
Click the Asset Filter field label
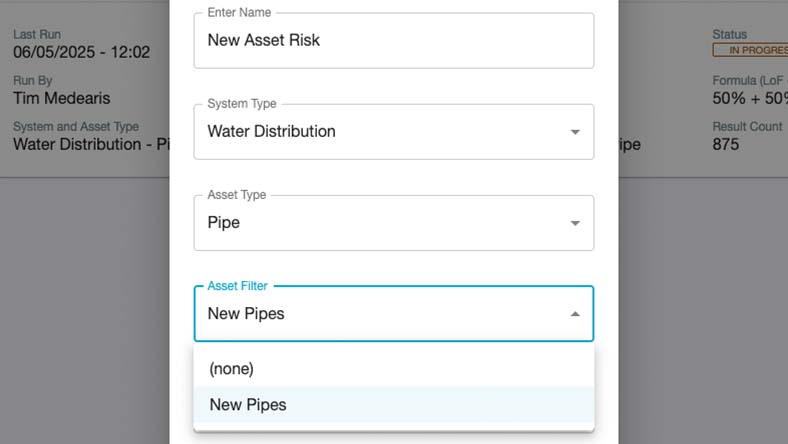pyautogui.click(x=238, y=286)
